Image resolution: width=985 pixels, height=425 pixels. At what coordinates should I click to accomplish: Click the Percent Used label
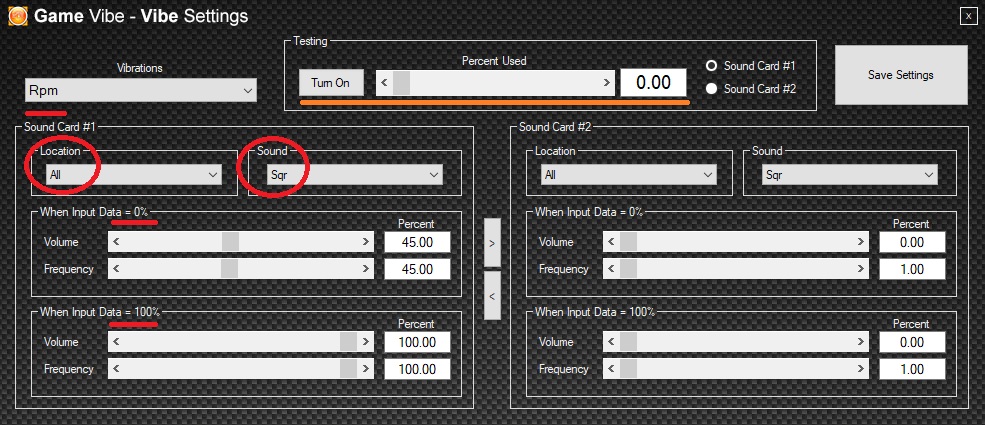click(494, 61)
